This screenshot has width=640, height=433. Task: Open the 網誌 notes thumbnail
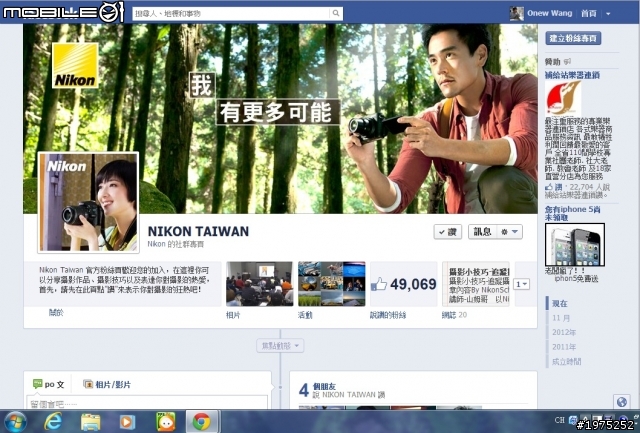(x=476, y=284)
